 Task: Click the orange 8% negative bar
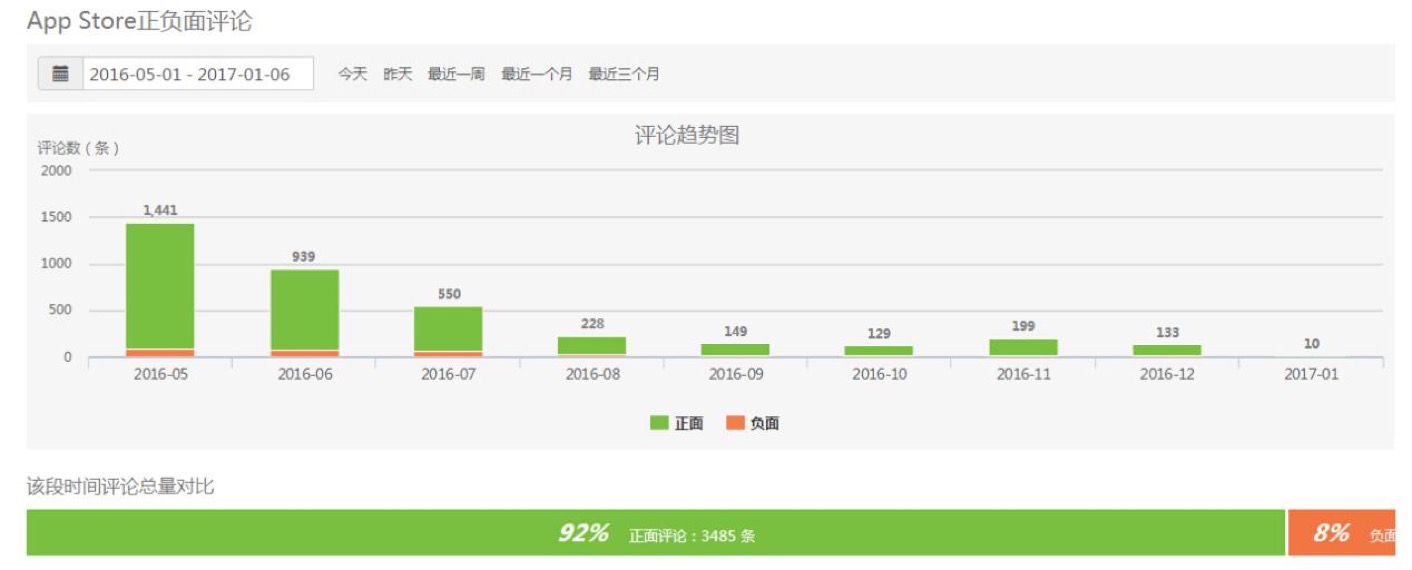1341,533
